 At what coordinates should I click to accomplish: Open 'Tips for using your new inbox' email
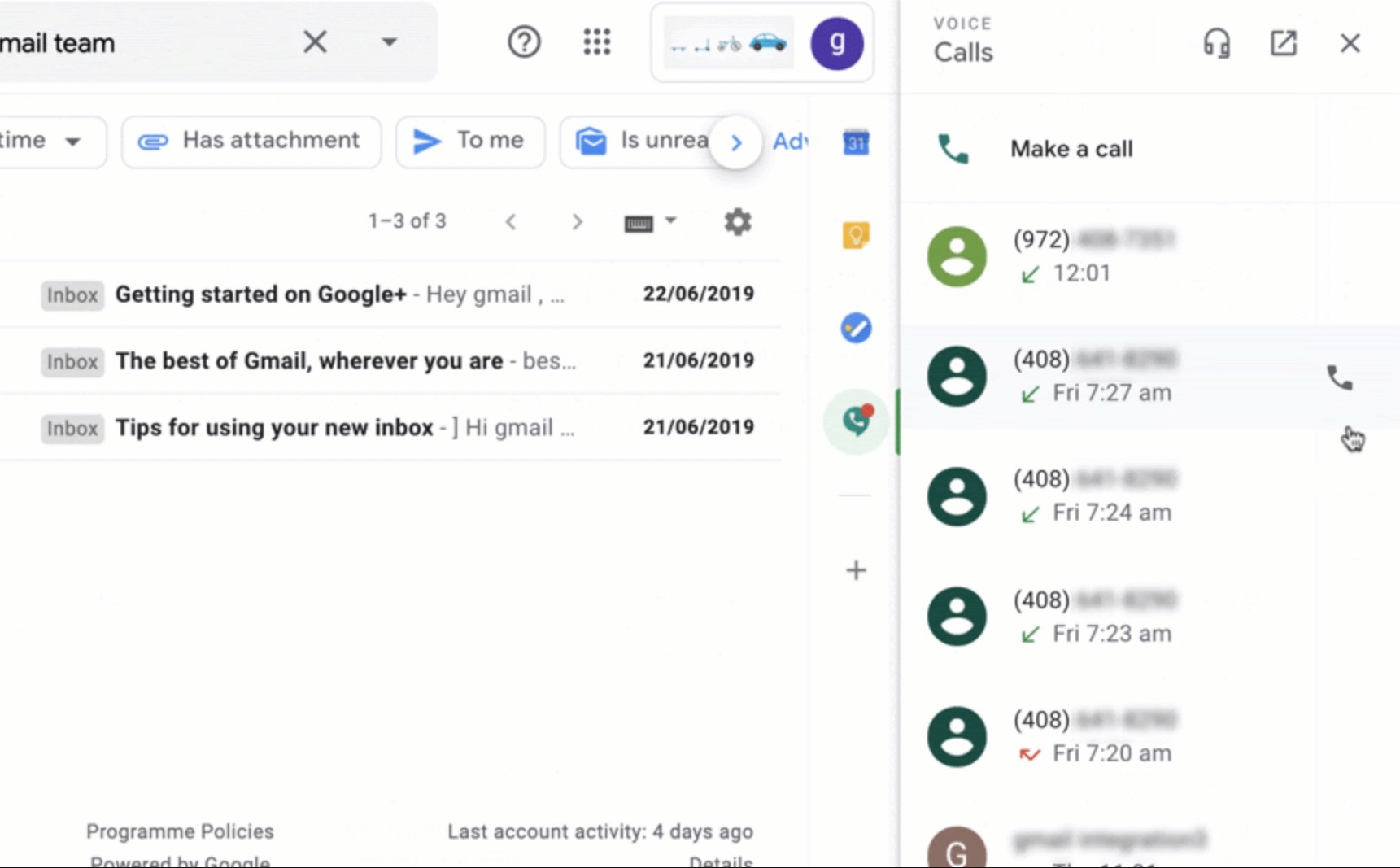pos(390,428)
